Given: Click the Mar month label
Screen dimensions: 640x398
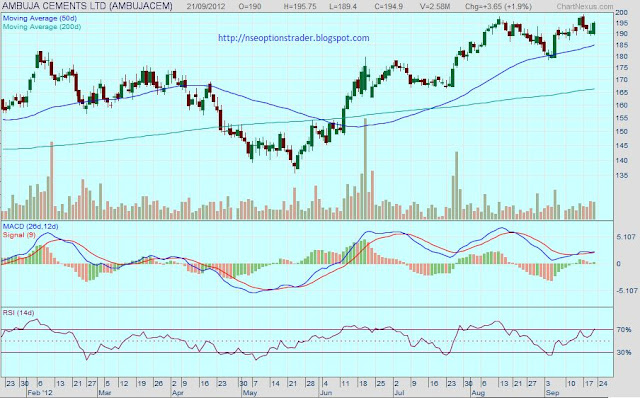Looking at the screenshot, I should 105,393.
